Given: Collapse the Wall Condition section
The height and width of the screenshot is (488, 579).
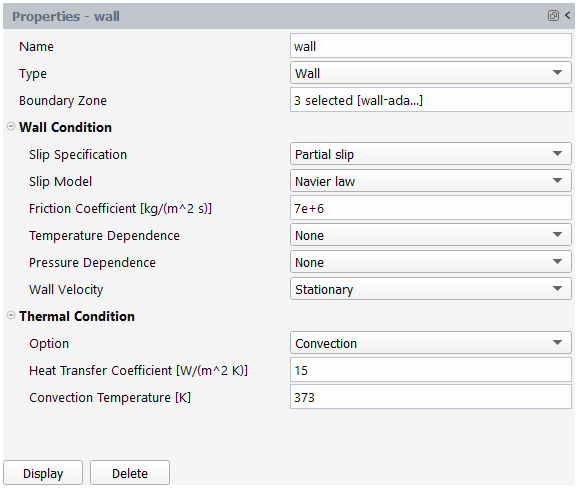Looking at the screenshot, I should (11, 127).
